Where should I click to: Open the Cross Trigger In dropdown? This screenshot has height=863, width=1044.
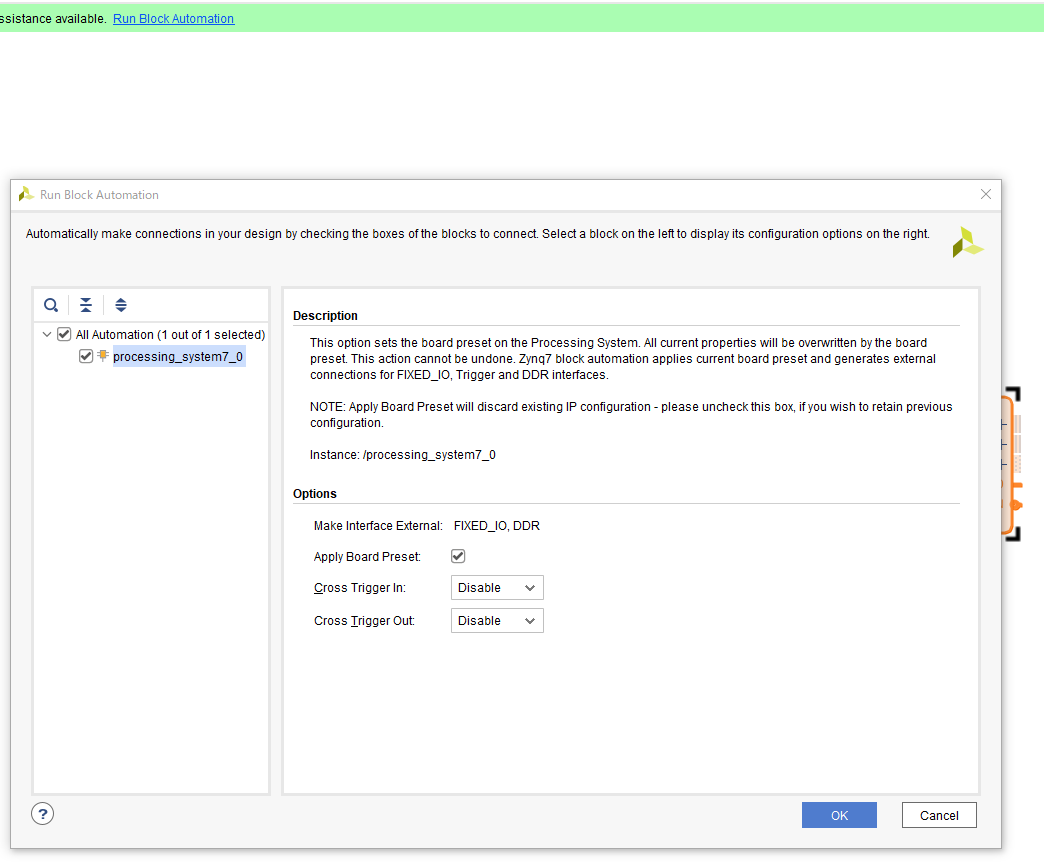tap(497, 588)
